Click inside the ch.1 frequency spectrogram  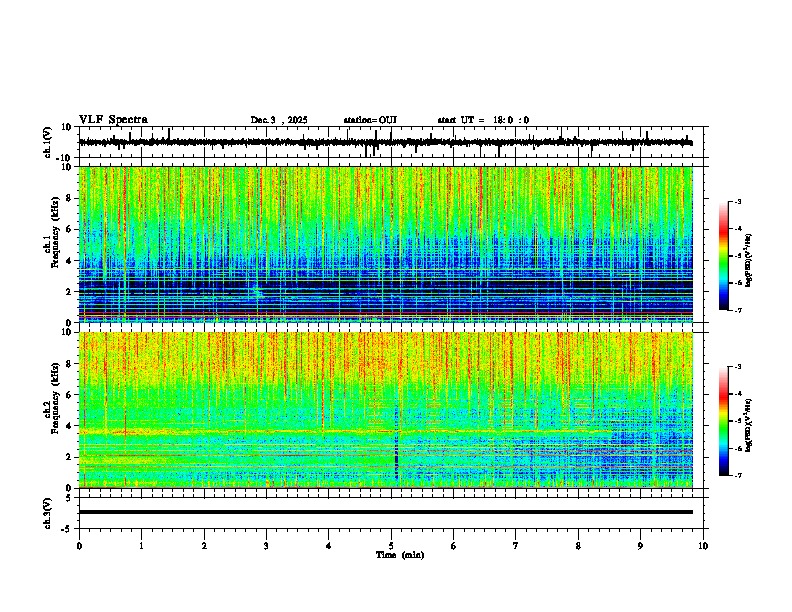click(386, 244)
